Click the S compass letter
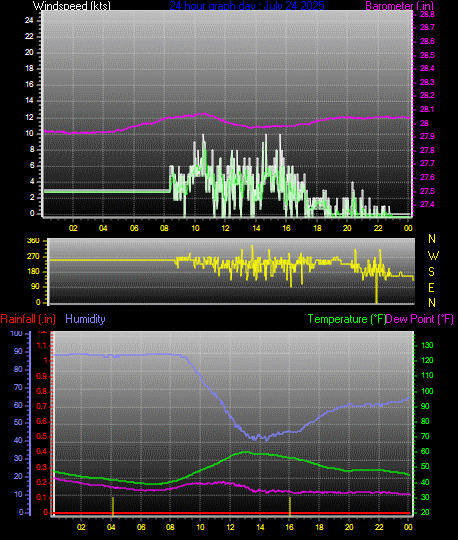 click(x=431, y=272)
